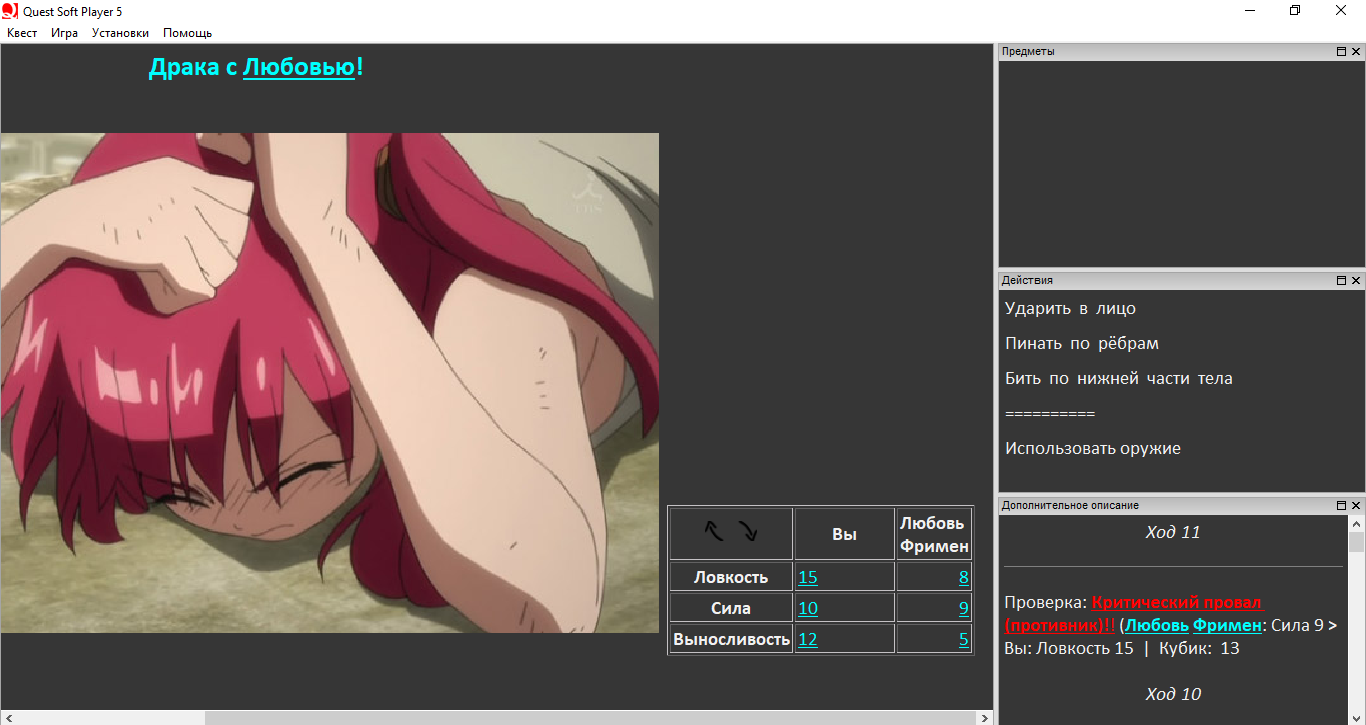Maximize the Действия panel

click(1341, 280)
